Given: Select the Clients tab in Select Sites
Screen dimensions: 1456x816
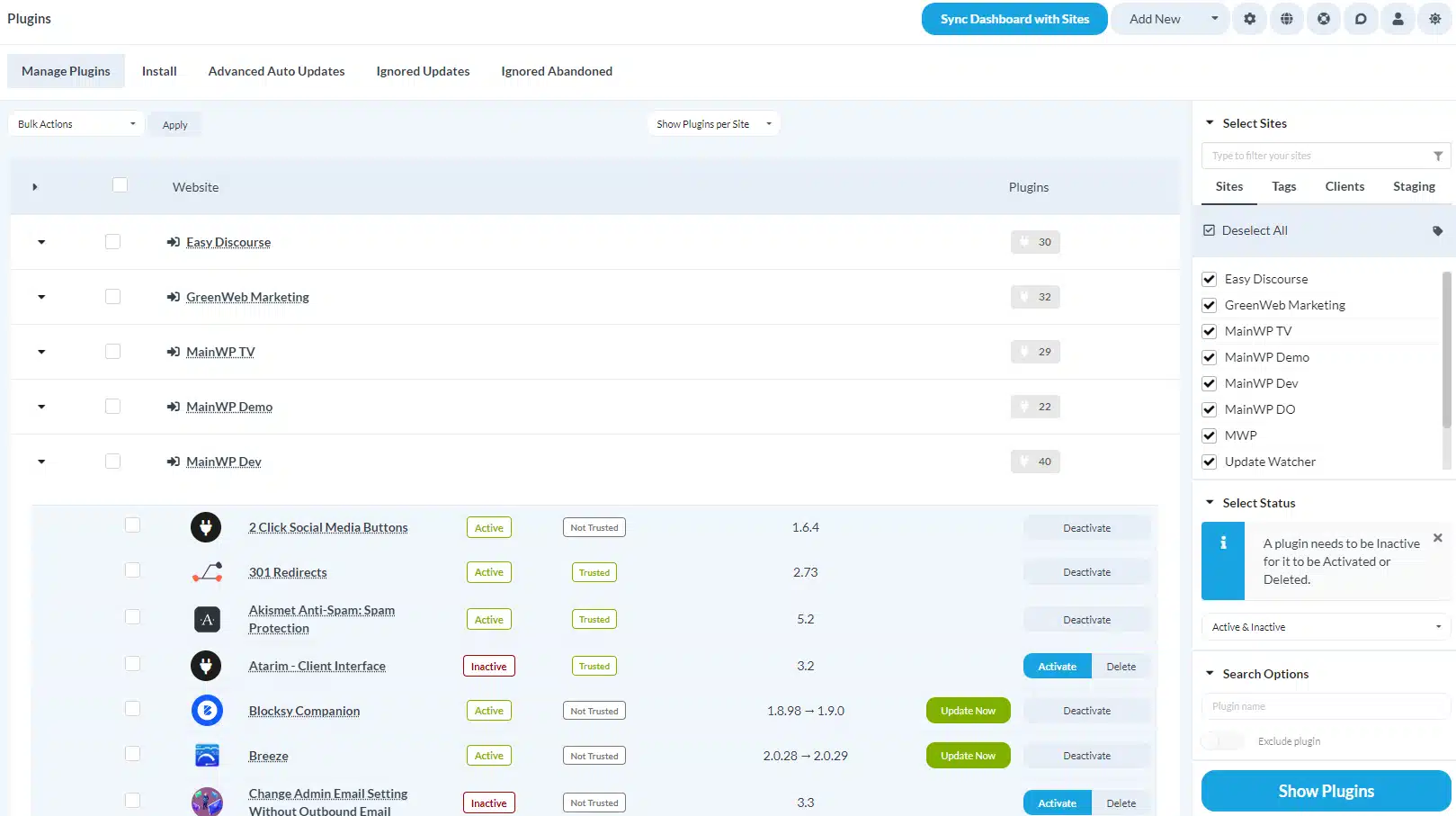Looking at the screenshot, I should (x=1344, y=186).
